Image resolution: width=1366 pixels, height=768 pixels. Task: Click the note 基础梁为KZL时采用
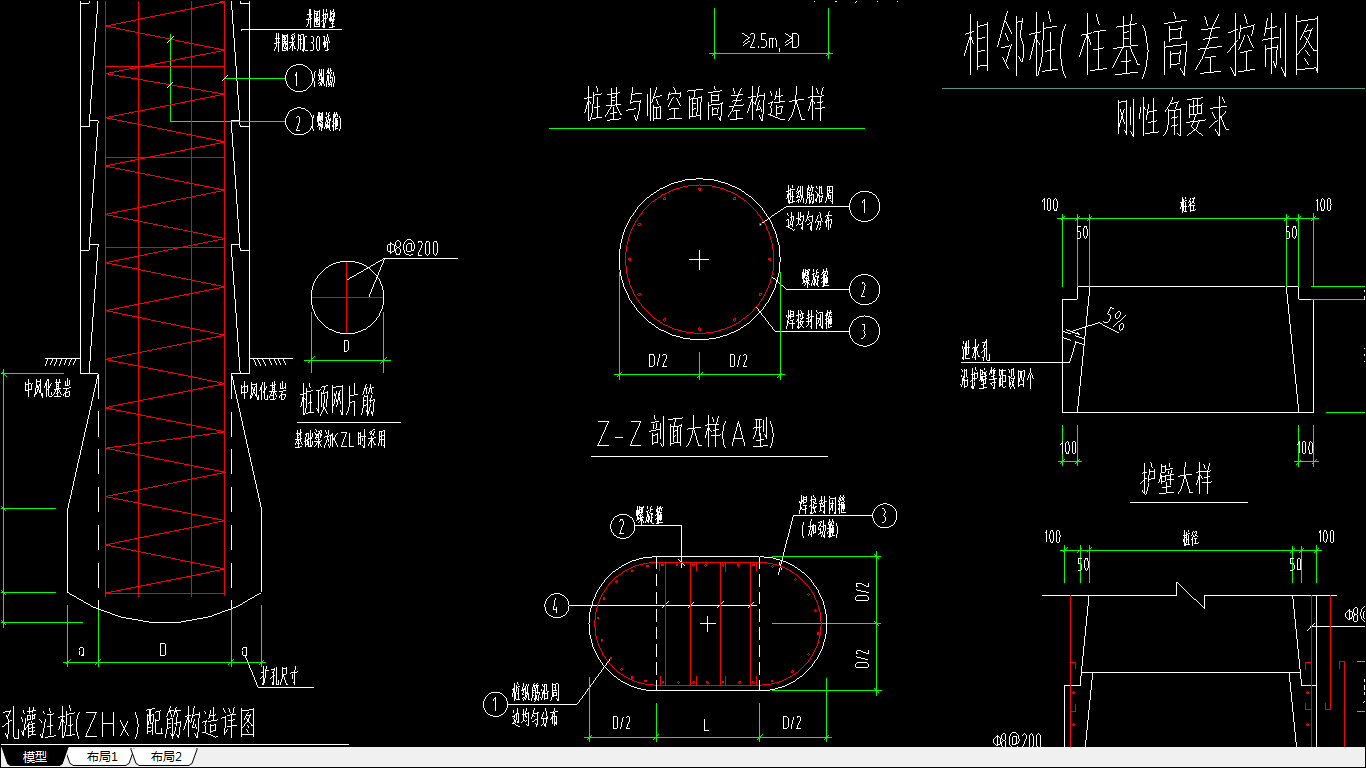coord(339,438)
